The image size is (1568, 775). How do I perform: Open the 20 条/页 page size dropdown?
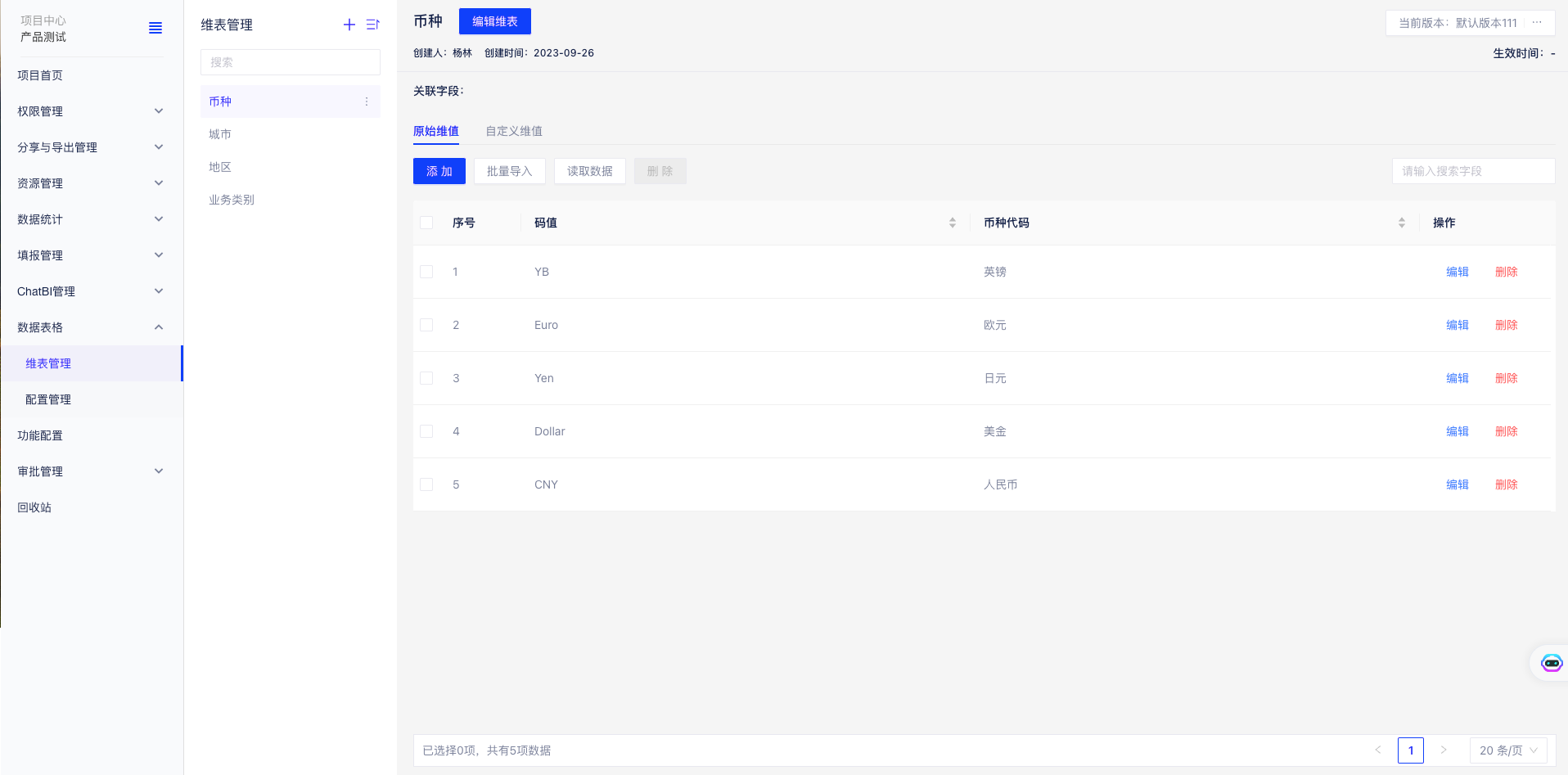pos(1508,750)
